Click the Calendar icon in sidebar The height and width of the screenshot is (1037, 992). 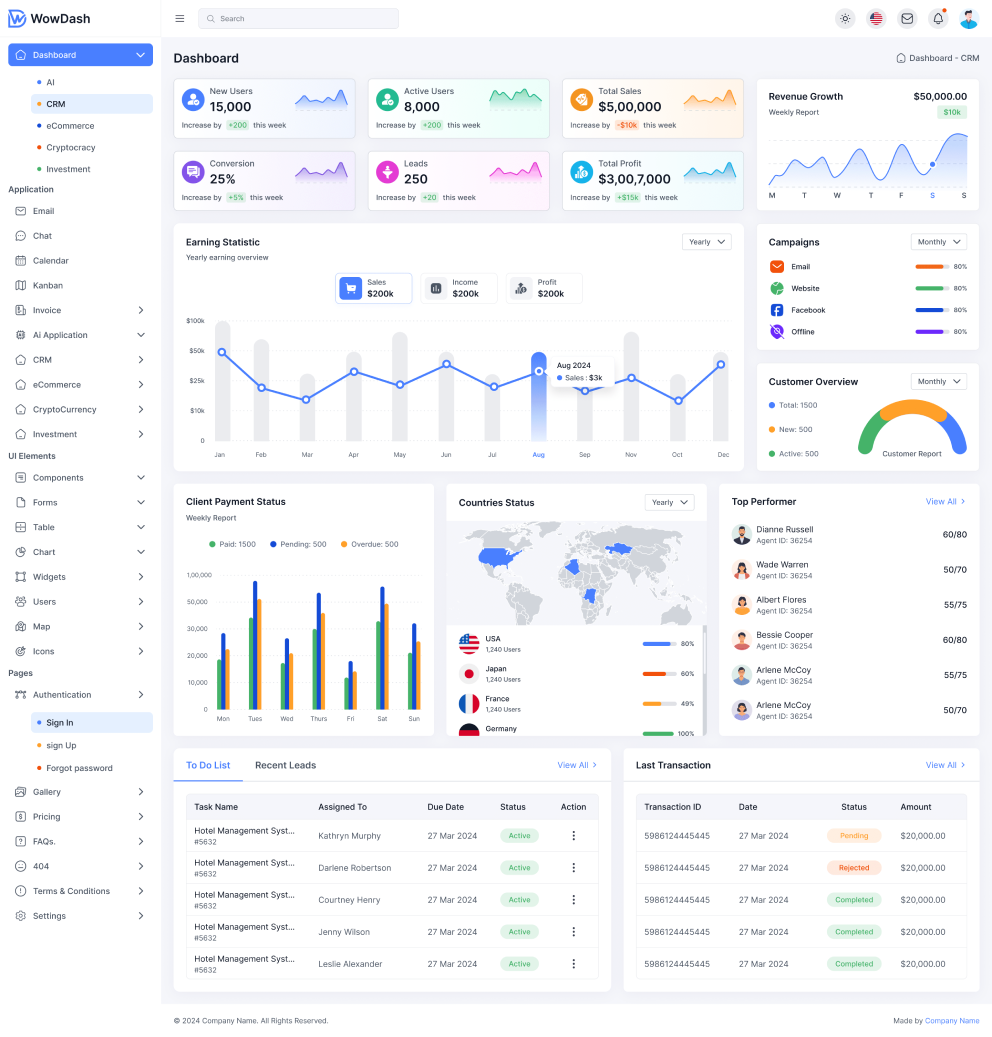tap(21, 261)
